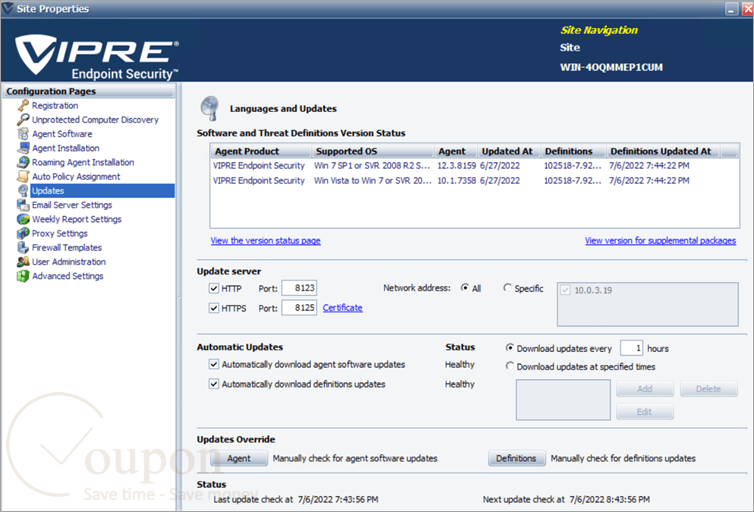Viewport: 754px width, 512px height.
Task: Click the Roaming Agent Installation globe icon
Action: [23, 162]
